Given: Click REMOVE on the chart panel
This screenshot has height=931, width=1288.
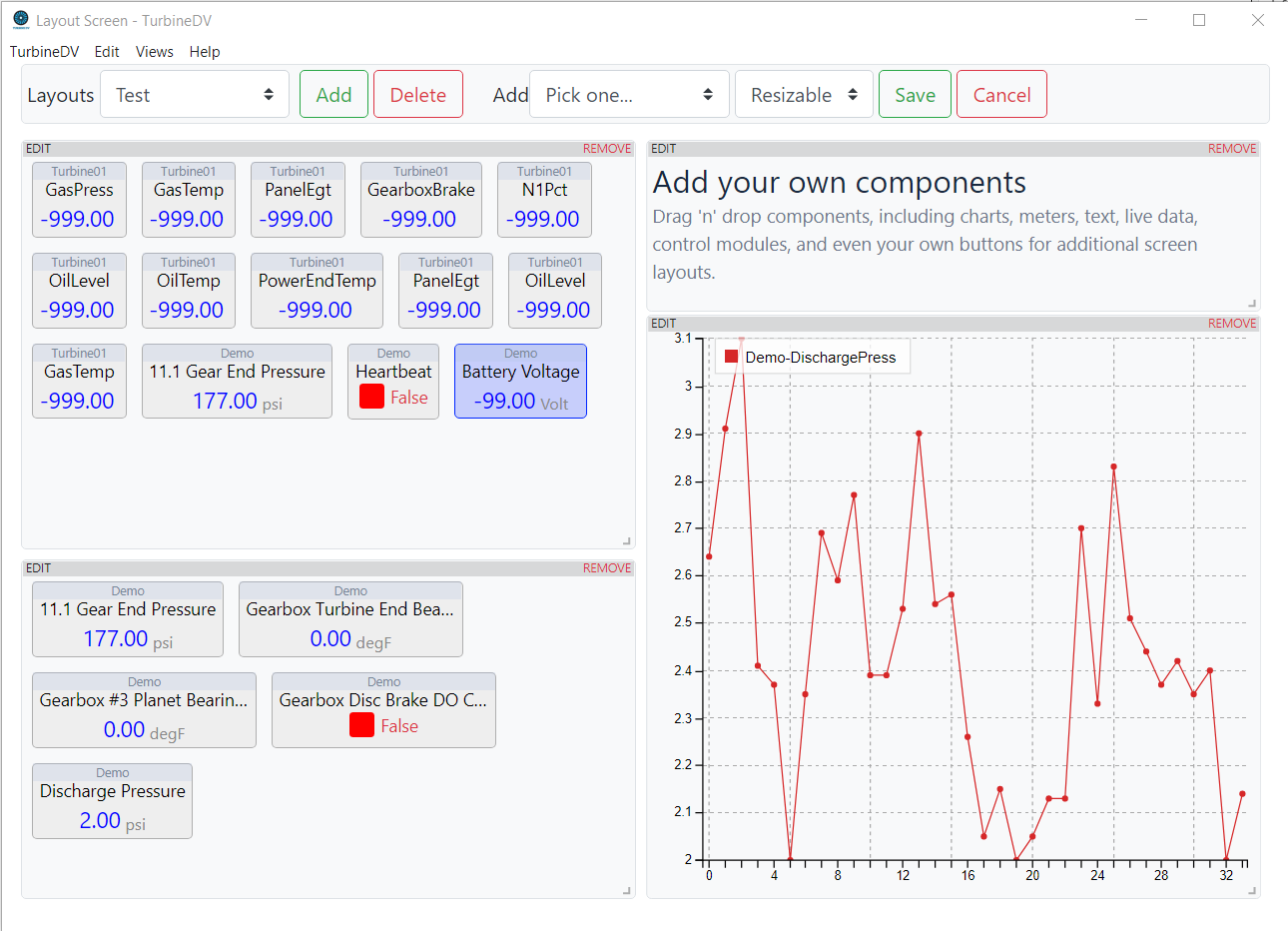Looking at the screenshot, I should click(x=1231, y=323).
